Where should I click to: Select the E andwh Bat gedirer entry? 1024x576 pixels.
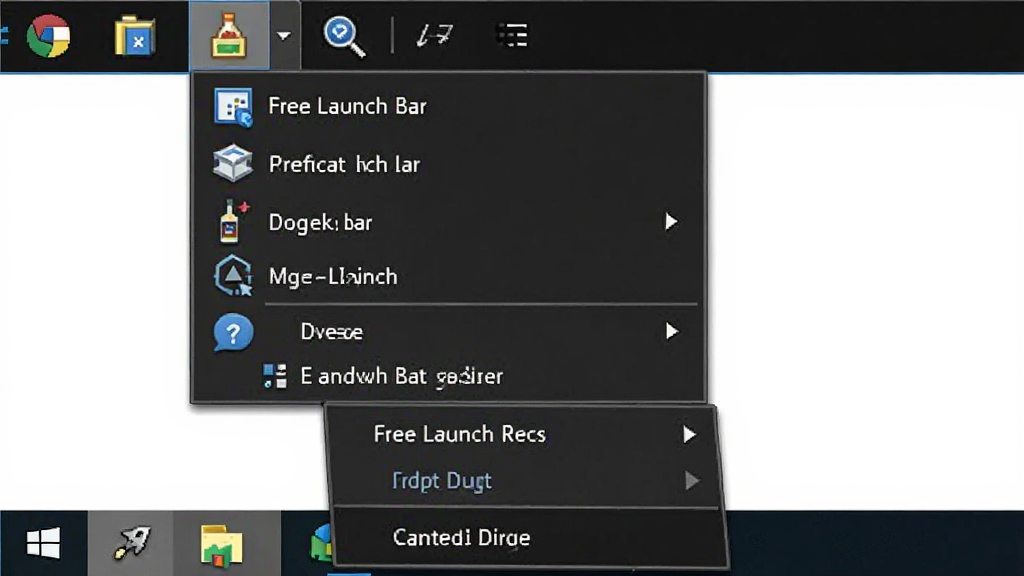449,376
